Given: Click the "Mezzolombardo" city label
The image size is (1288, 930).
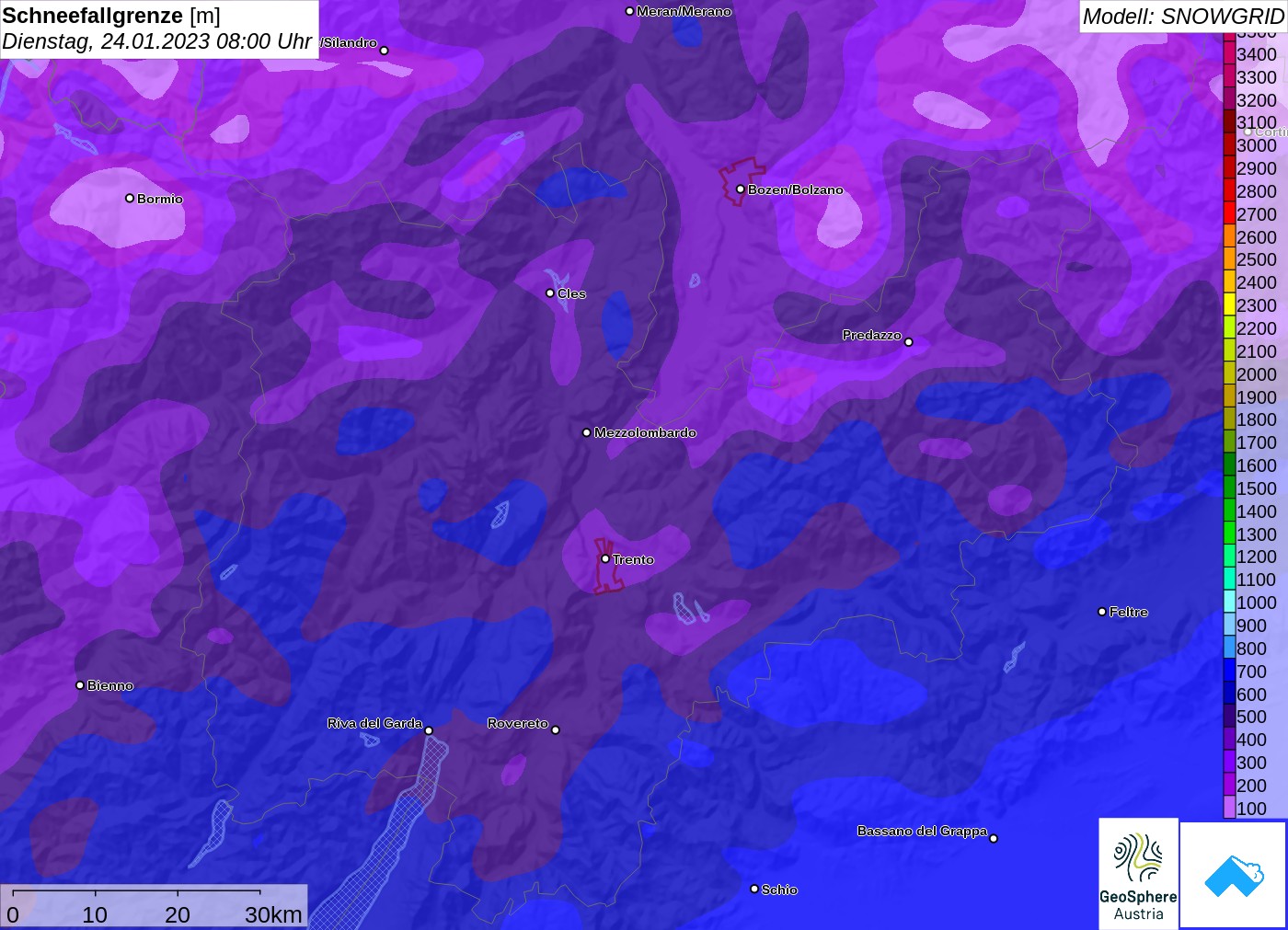Looking at the screenshot, I should 645,432.
